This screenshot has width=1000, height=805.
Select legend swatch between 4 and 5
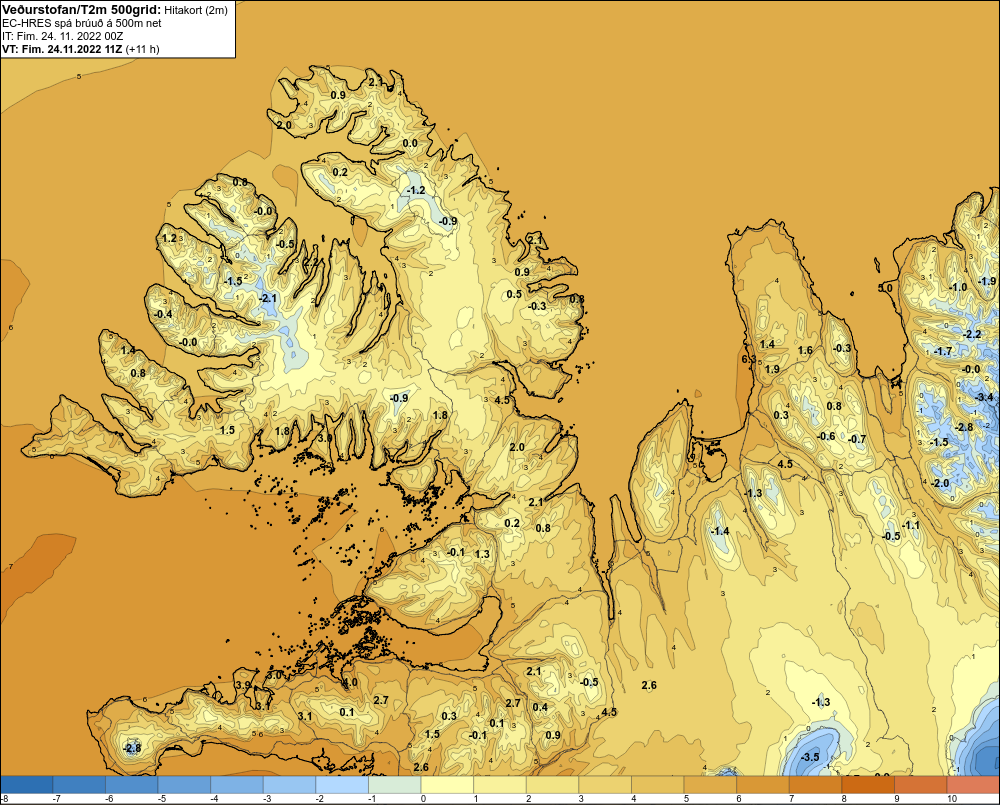coord(658,785)
